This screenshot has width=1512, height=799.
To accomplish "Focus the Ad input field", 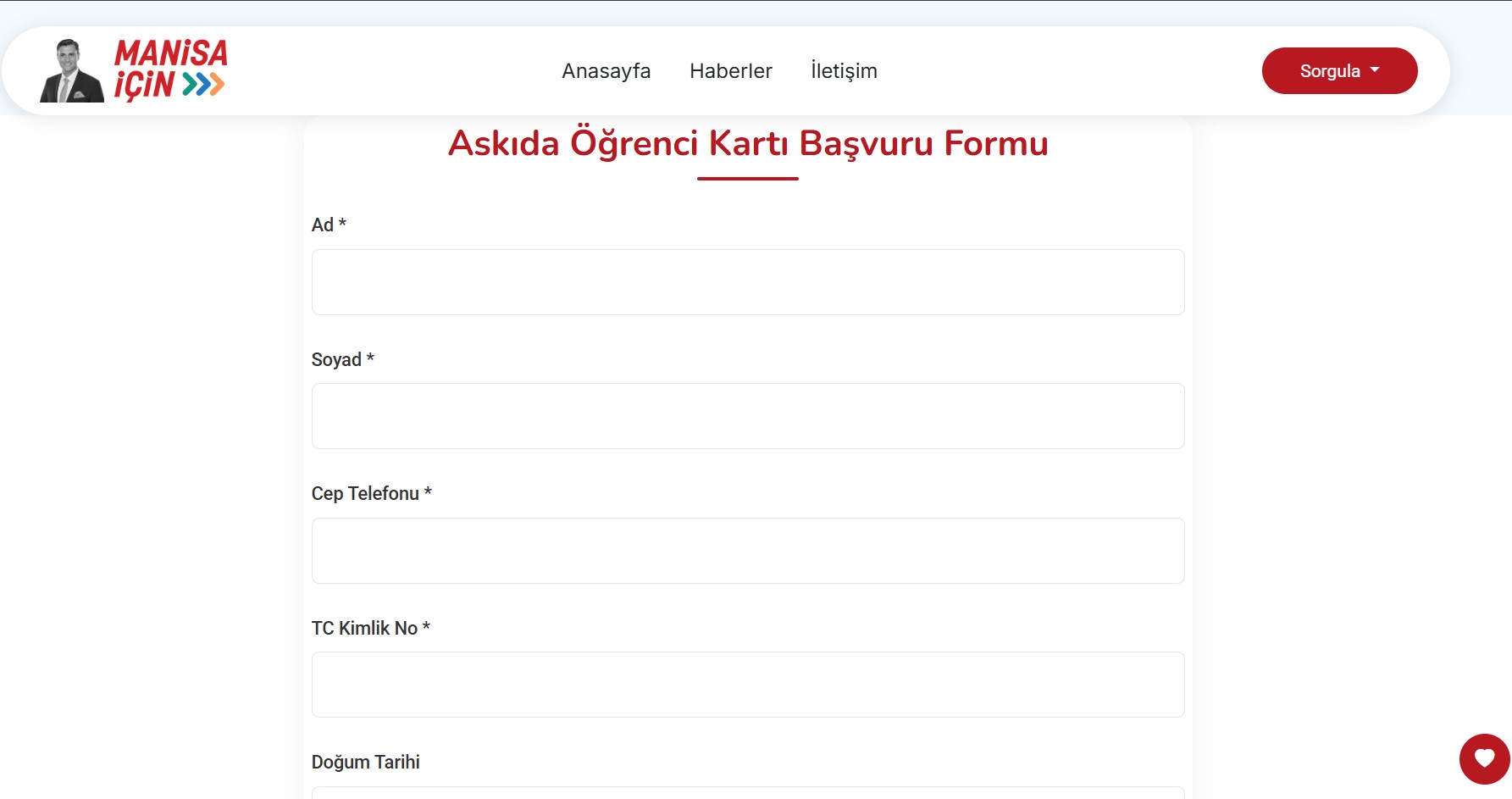I will (x=747, y=282).
